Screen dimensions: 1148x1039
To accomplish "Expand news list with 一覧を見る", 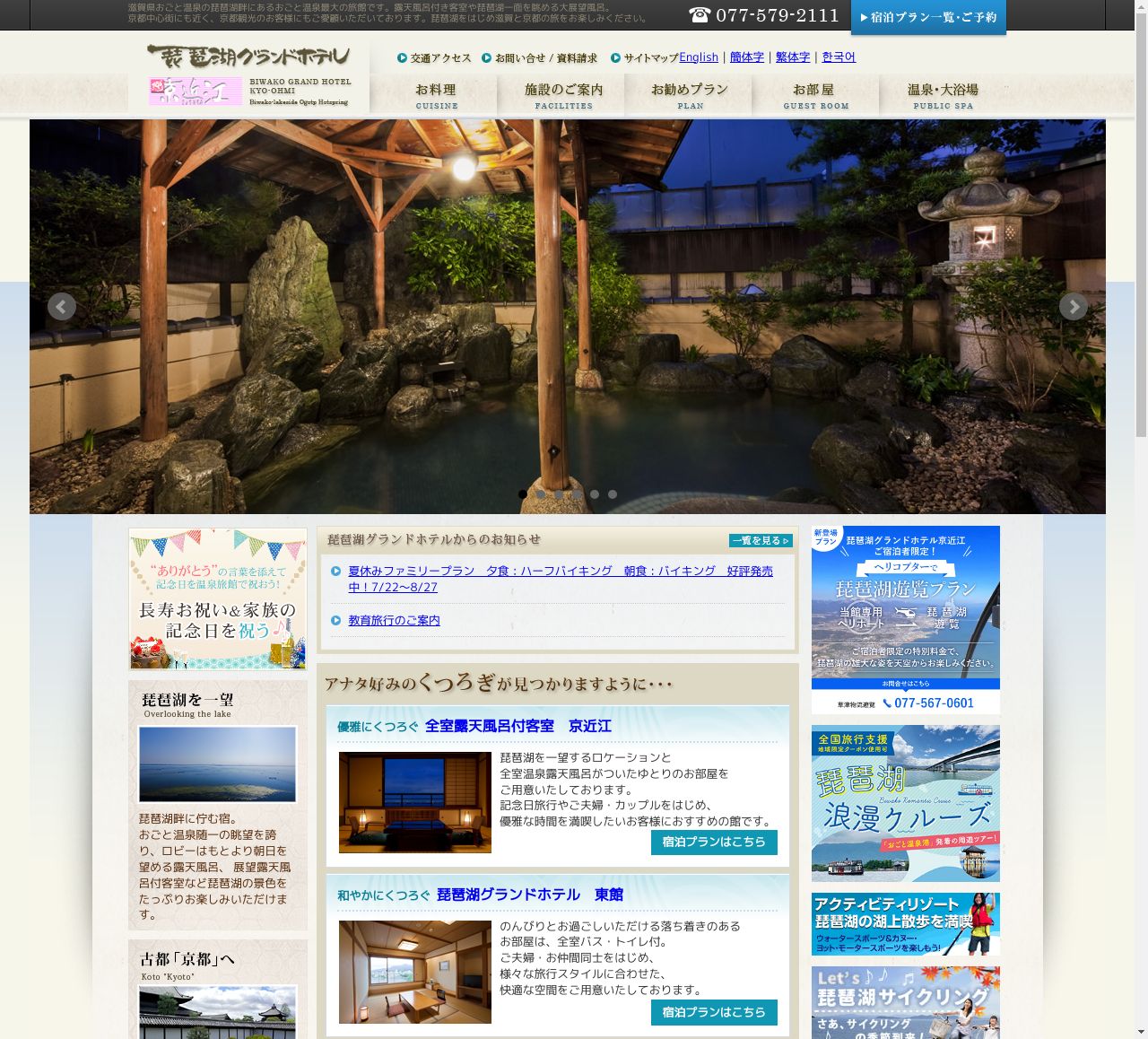I will 761,541.
